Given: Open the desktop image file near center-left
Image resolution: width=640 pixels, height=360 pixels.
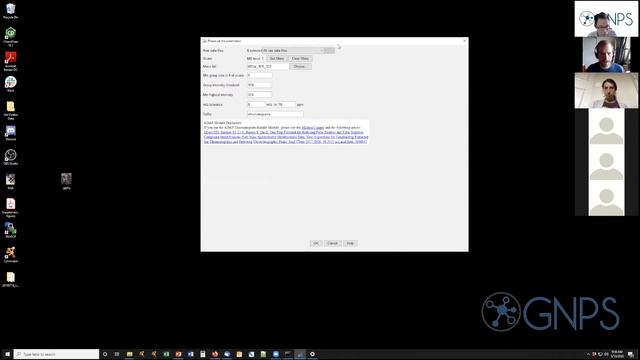Looking at the screenshot, I should 67,181.
